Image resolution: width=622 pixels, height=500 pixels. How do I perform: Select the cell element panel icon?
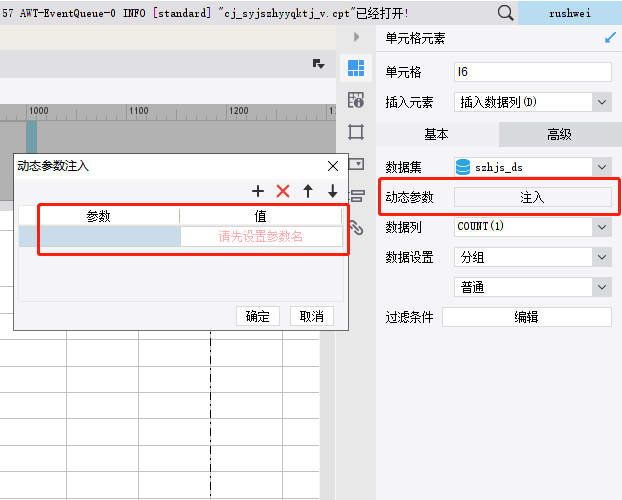click(x=356, y=68)
